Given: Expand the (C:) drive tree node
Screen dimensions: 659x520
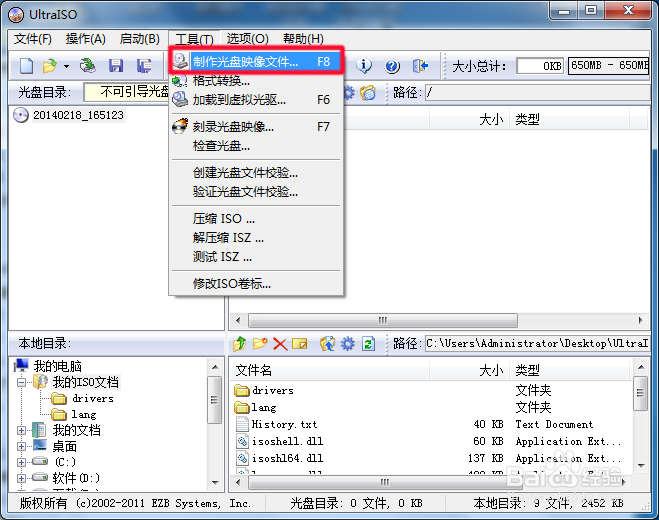Looking at the screenshot, I should [21, 462].
